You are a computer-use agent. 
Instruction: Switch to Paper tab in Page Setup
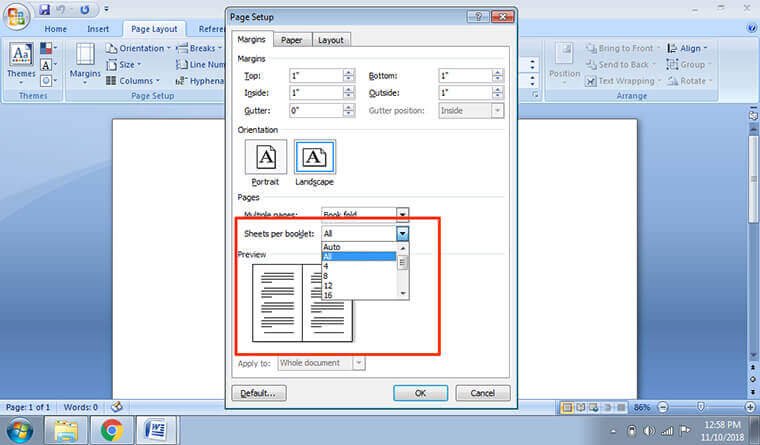(x=292, y=40)
